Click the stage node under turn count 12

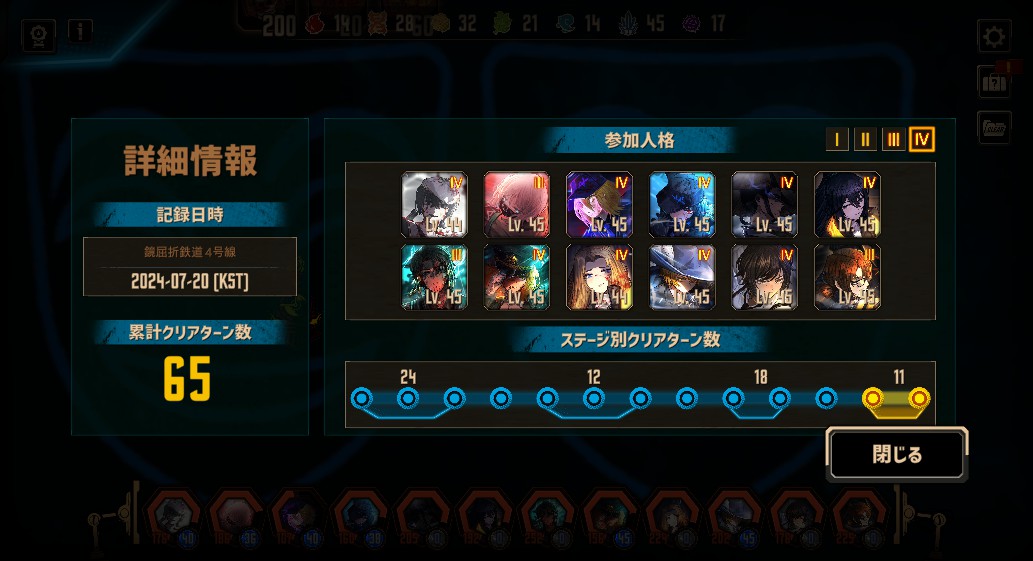(594, 398)
